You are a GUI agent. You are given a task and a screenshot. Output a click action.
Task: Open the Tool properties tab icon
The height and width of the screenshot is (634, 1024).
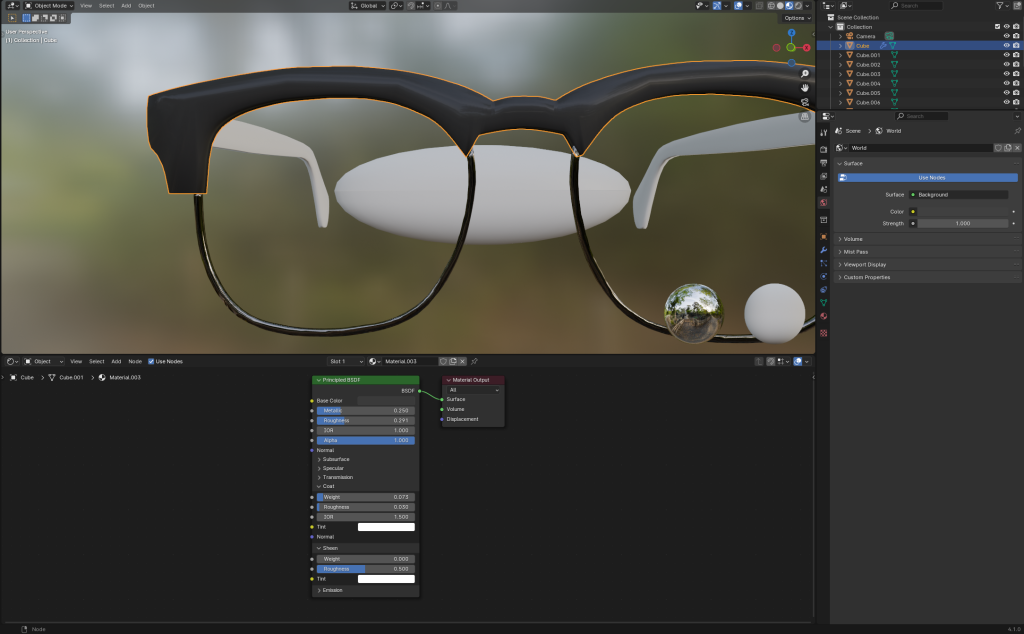[823, 132]
